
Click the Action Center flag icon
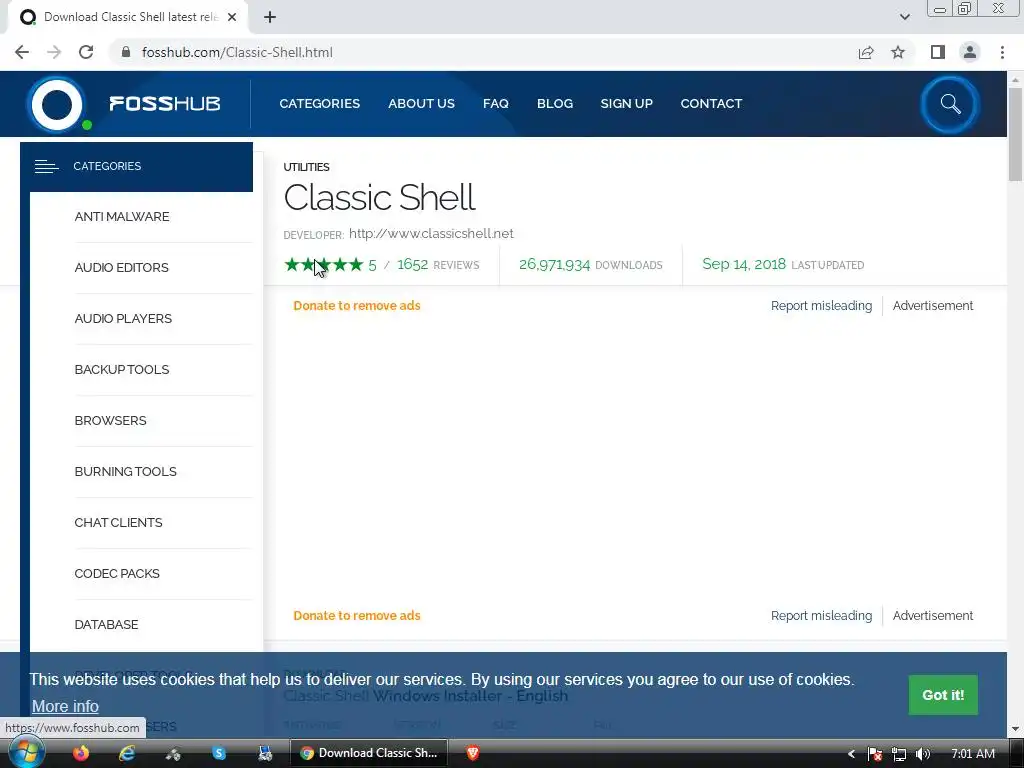click(x=875, y=754)
